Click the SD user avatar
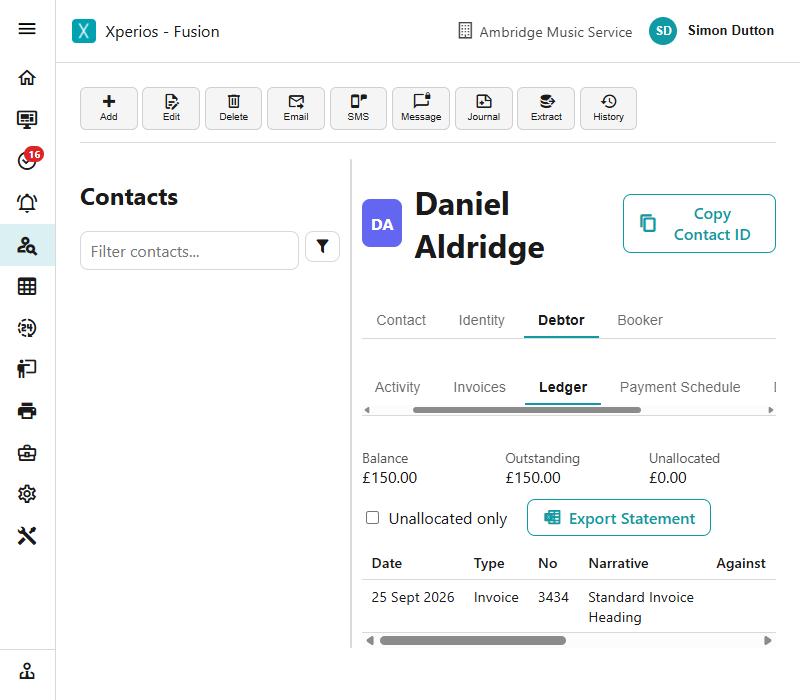800x700 pixels. point(663,31)
